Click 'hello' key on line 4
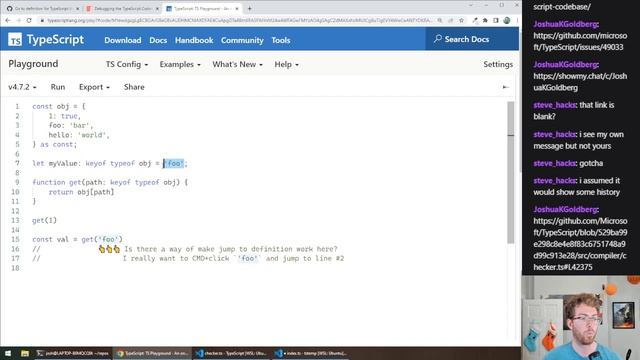The height and width of the screenshot is (360, 640). pyautogui.click(x=59, y=135)
